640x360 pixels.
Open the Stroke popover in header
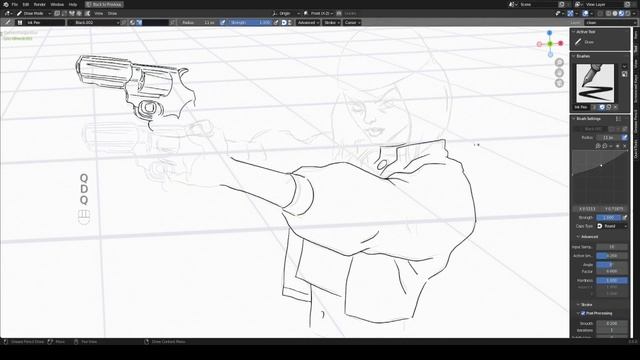[331, 22]
